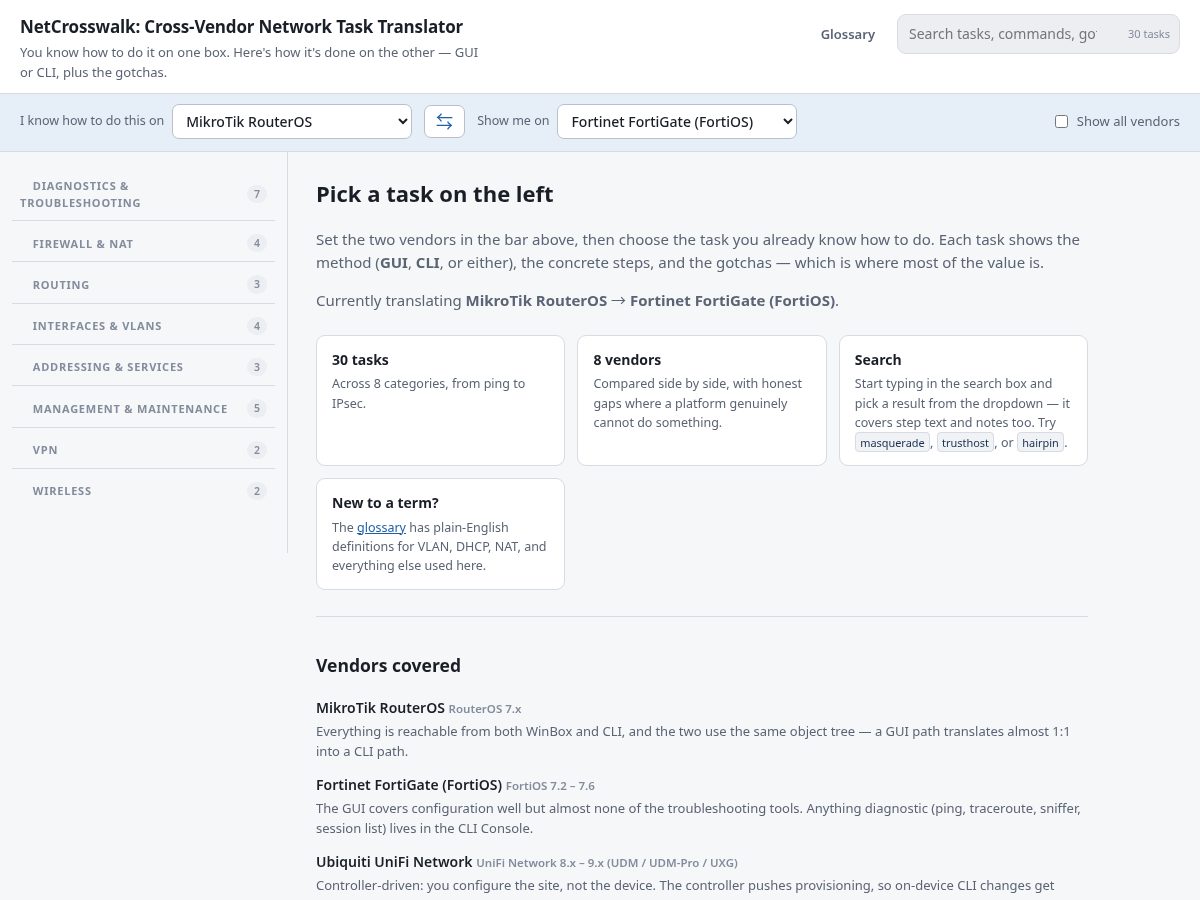Image resolution: width=1200 pixels, height=900 pixels.
Task: Click the MikroTik RouterOS vendor entry
Action: point(380,708)
